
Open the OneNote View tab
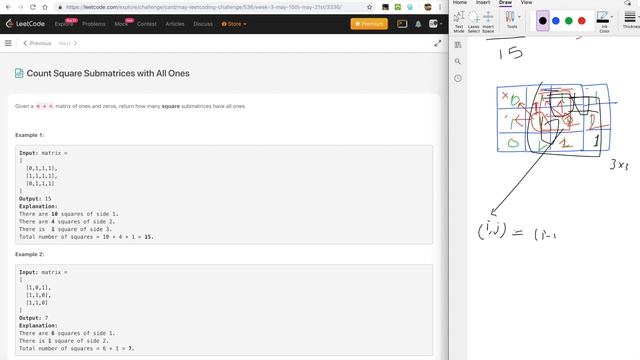tap(526, 2)
